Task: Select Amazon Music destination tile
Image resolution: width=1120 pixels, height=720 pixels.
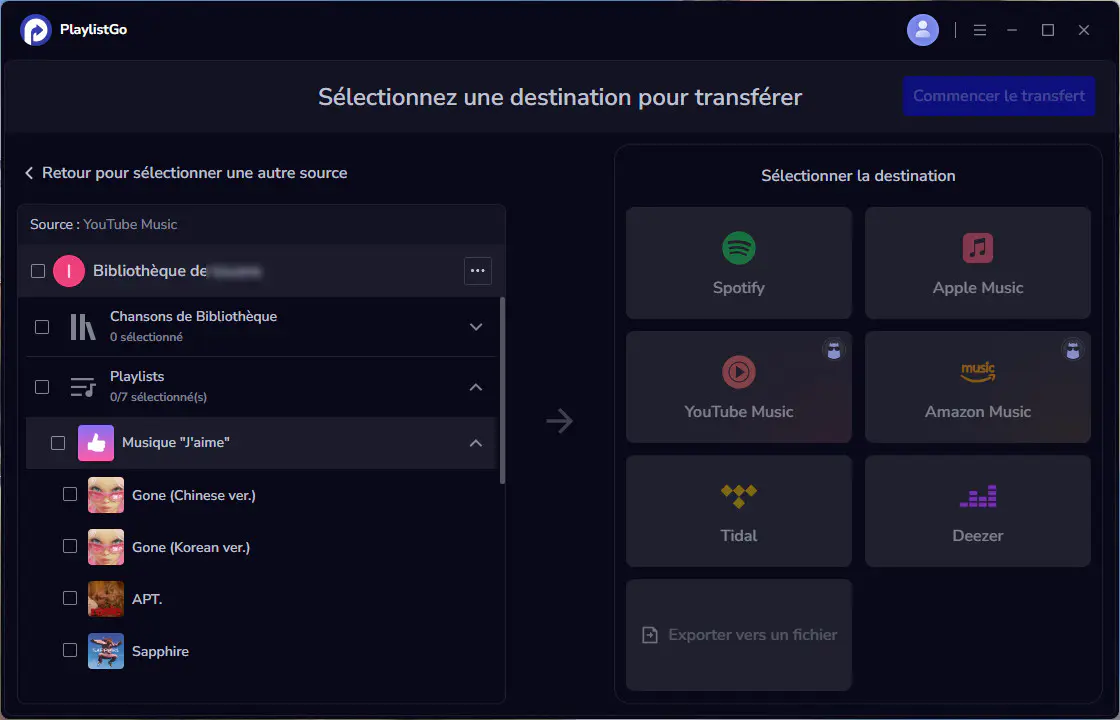Action: (x=977, y=387)
